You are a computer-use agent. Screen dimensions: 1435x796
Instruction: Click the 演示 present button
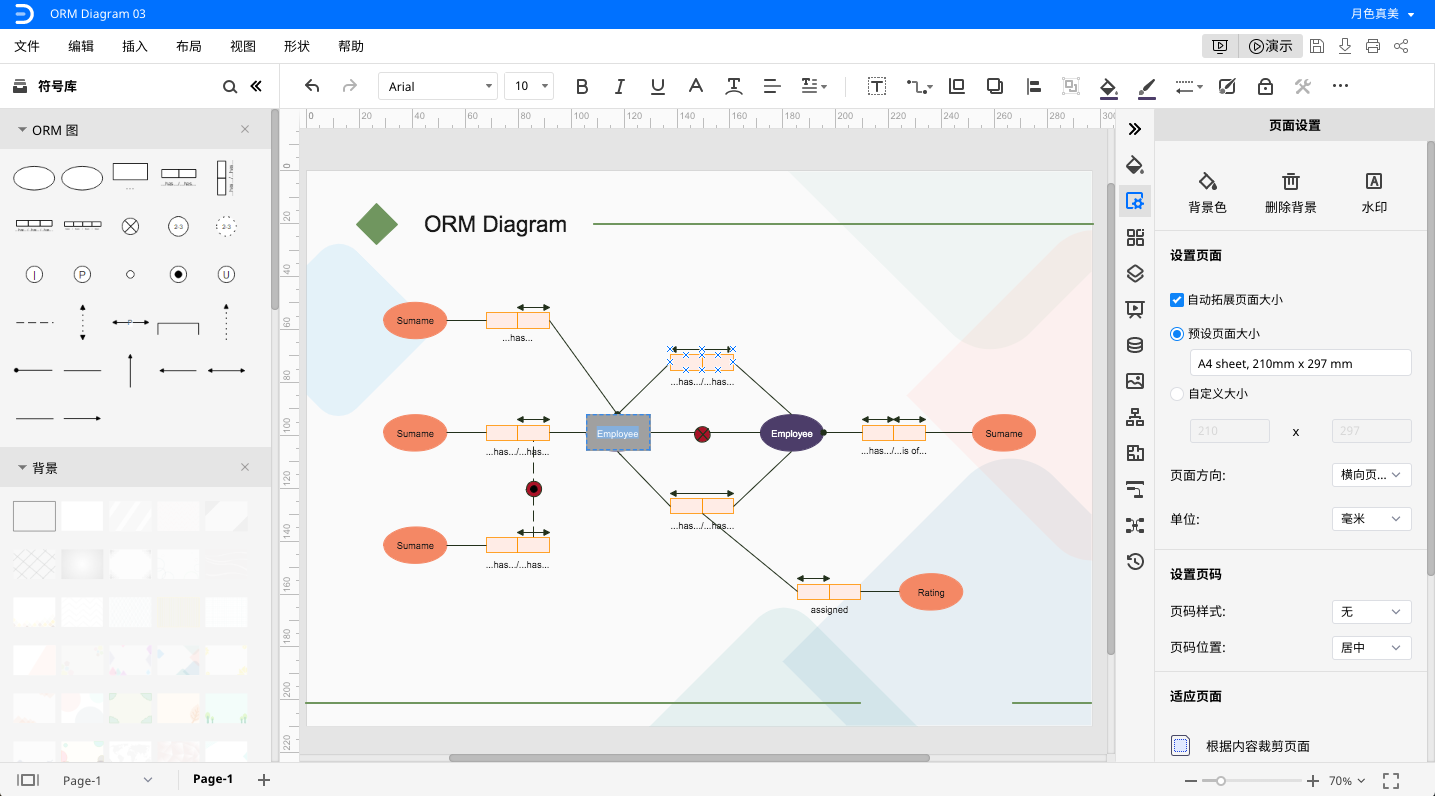(x=1270, y=46)
